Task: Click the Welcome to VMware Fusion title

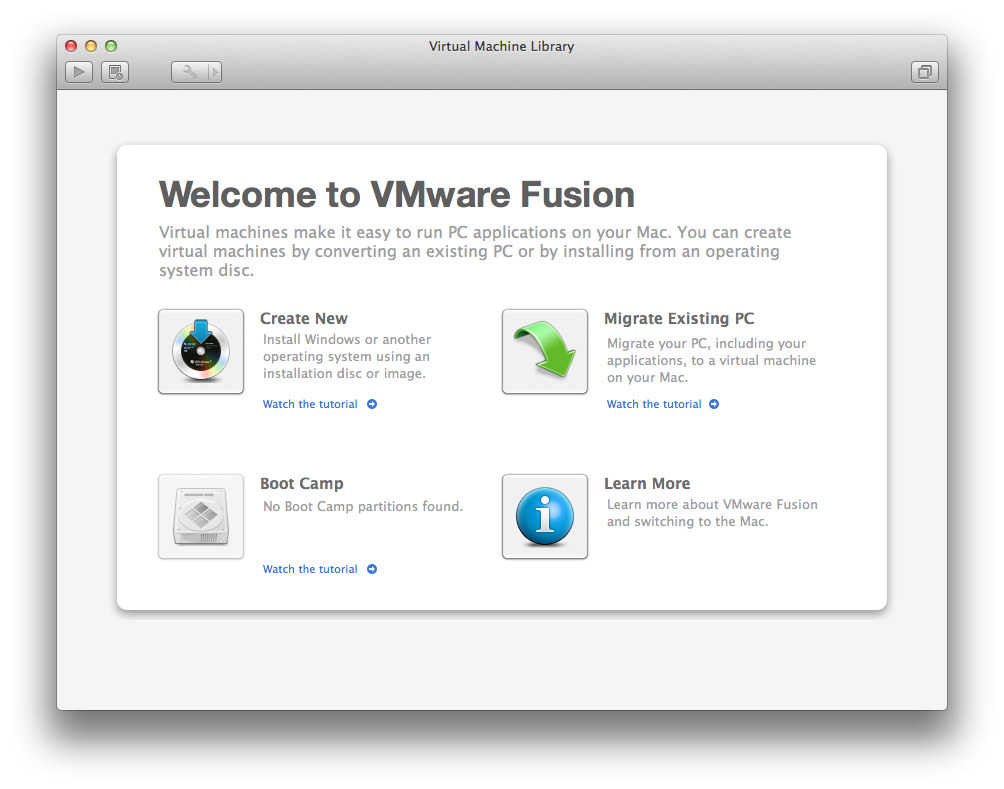Action: [x=396, y=194]
